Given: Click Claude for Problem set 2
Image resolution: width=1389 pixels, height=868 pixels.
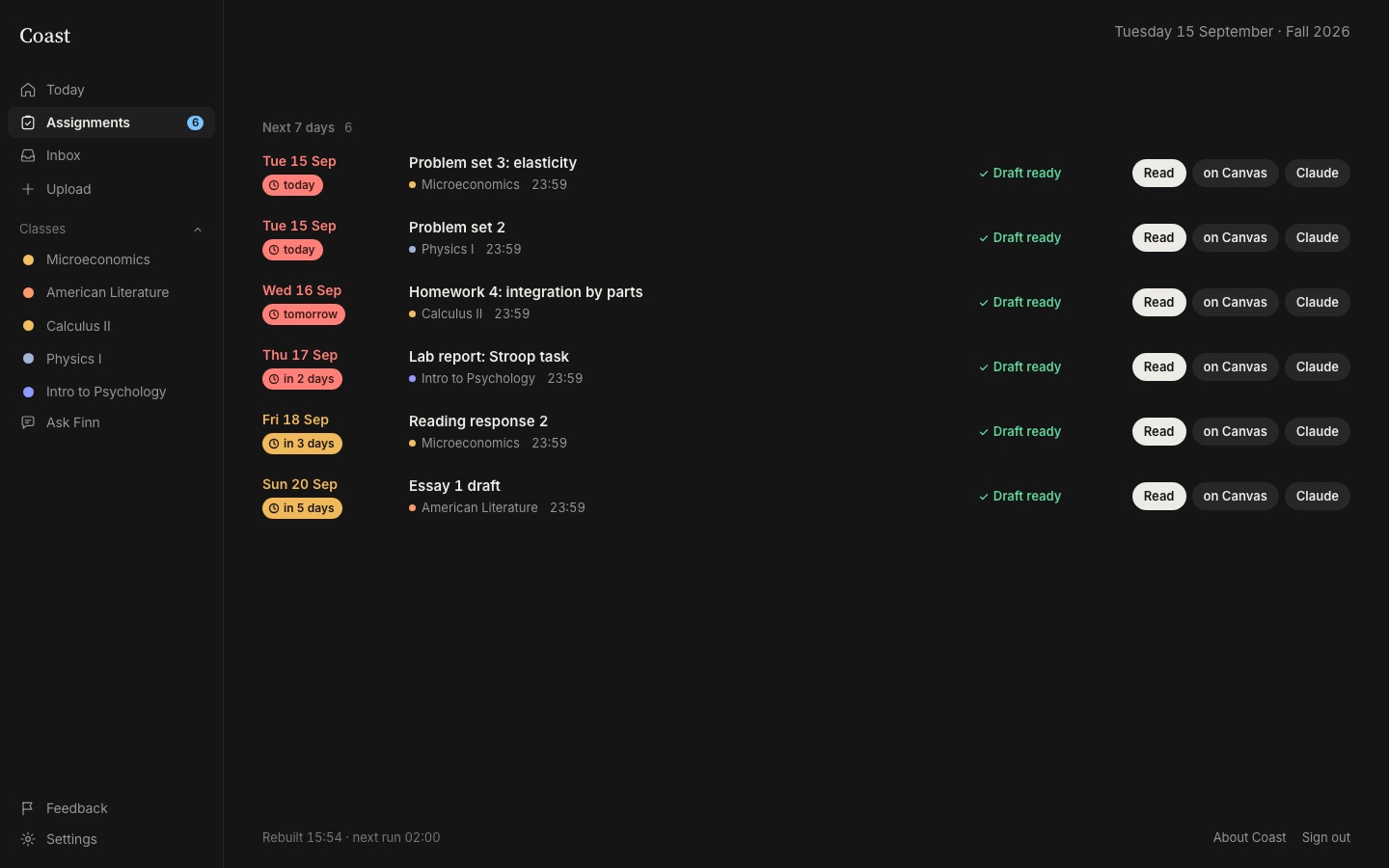Looking at the screenshot, I should (x=1317, y=238).
